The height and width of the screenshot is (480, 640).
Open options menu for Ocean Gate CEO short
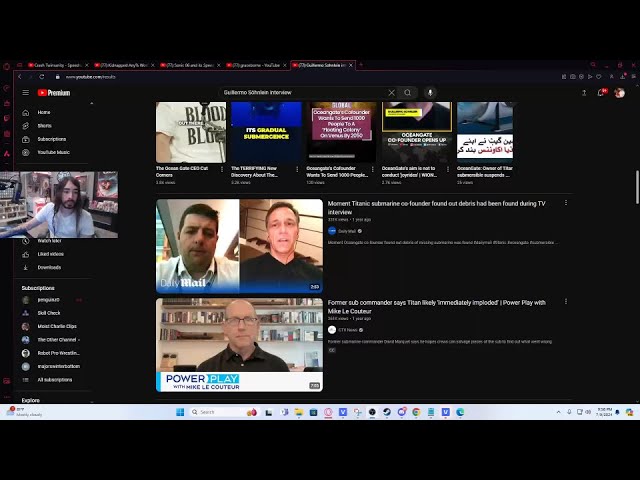pyautogui.click(x=222, y=168)
